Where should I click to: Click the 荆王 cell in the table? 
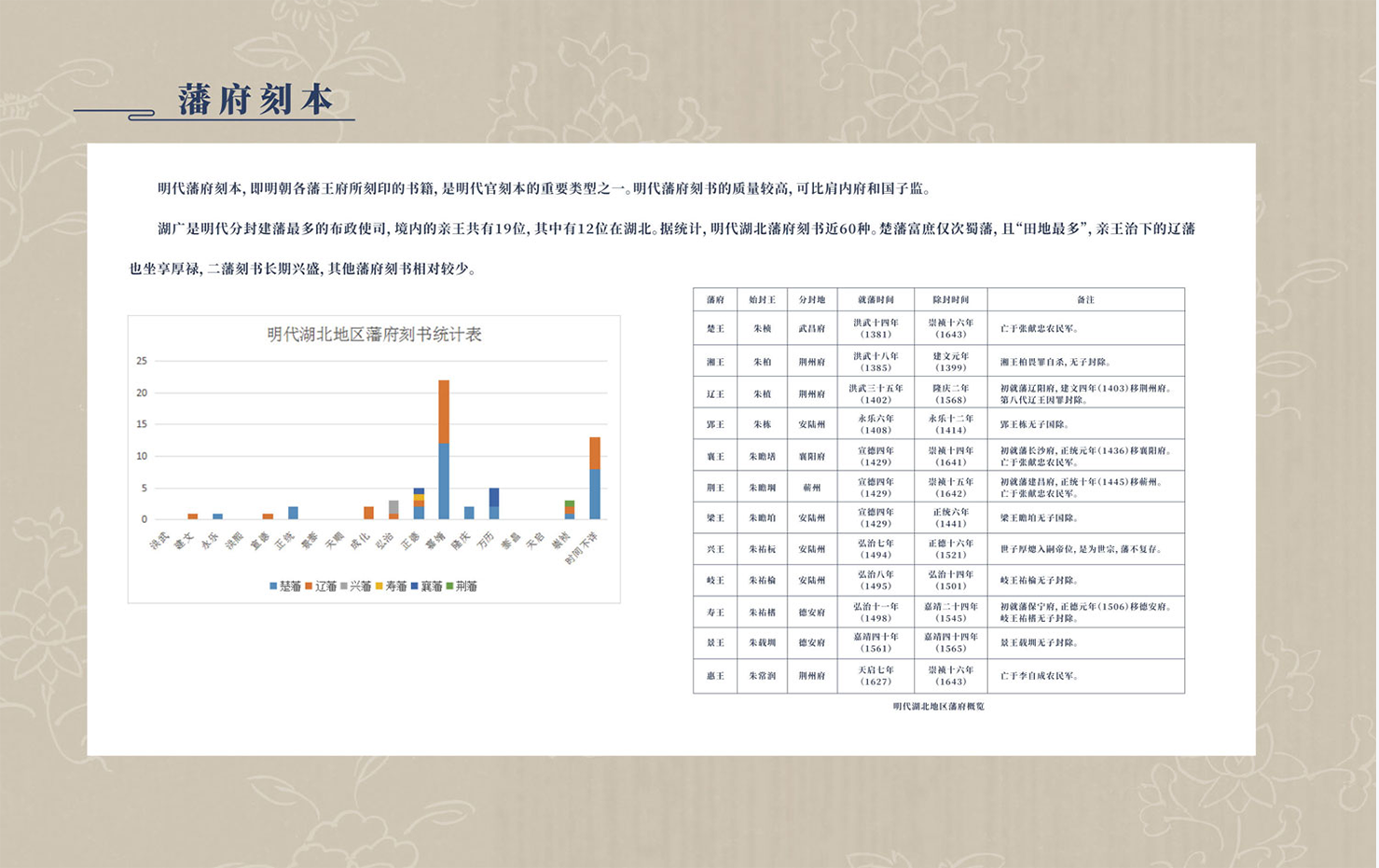[x=715, y=487]
